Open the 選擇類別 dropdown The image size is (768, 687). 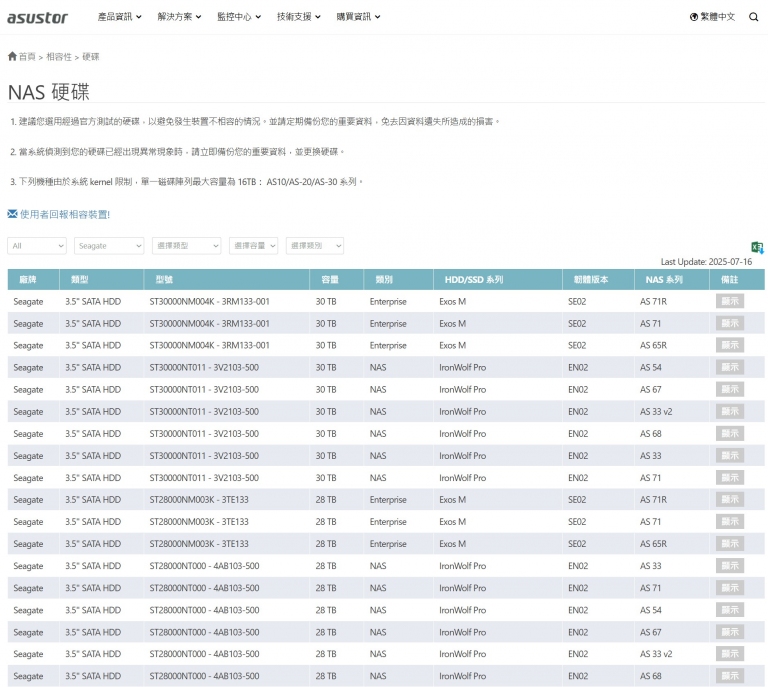[315, 246]
